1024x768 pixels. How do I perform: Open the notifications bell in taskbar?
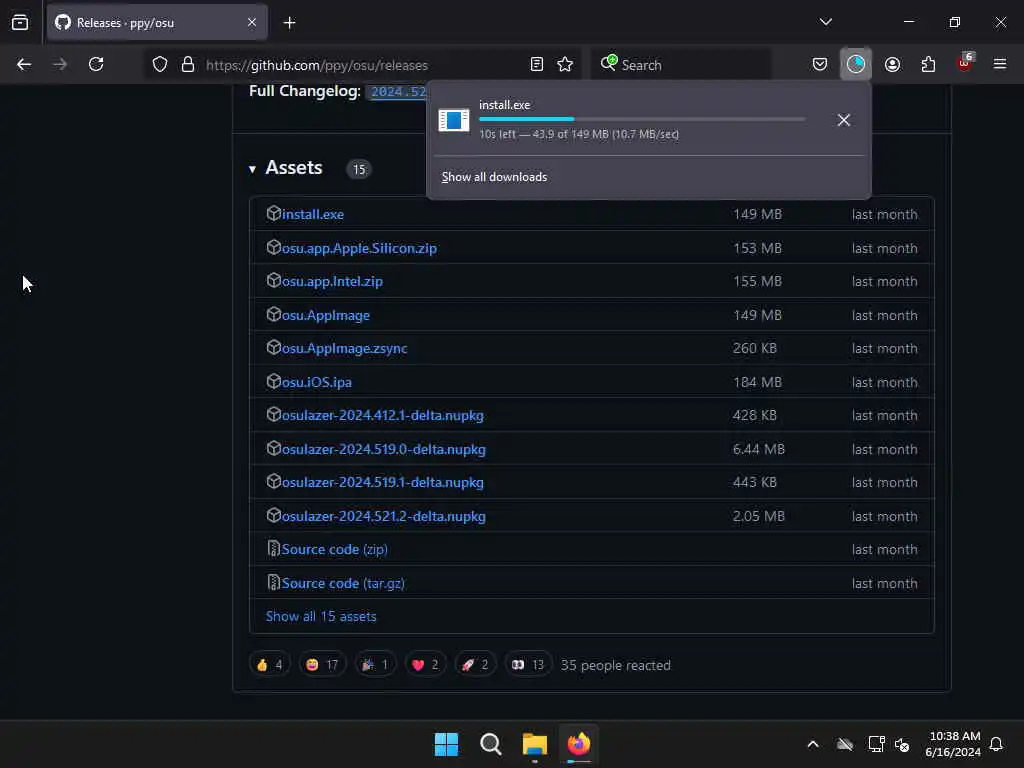(x=997, y=744)
